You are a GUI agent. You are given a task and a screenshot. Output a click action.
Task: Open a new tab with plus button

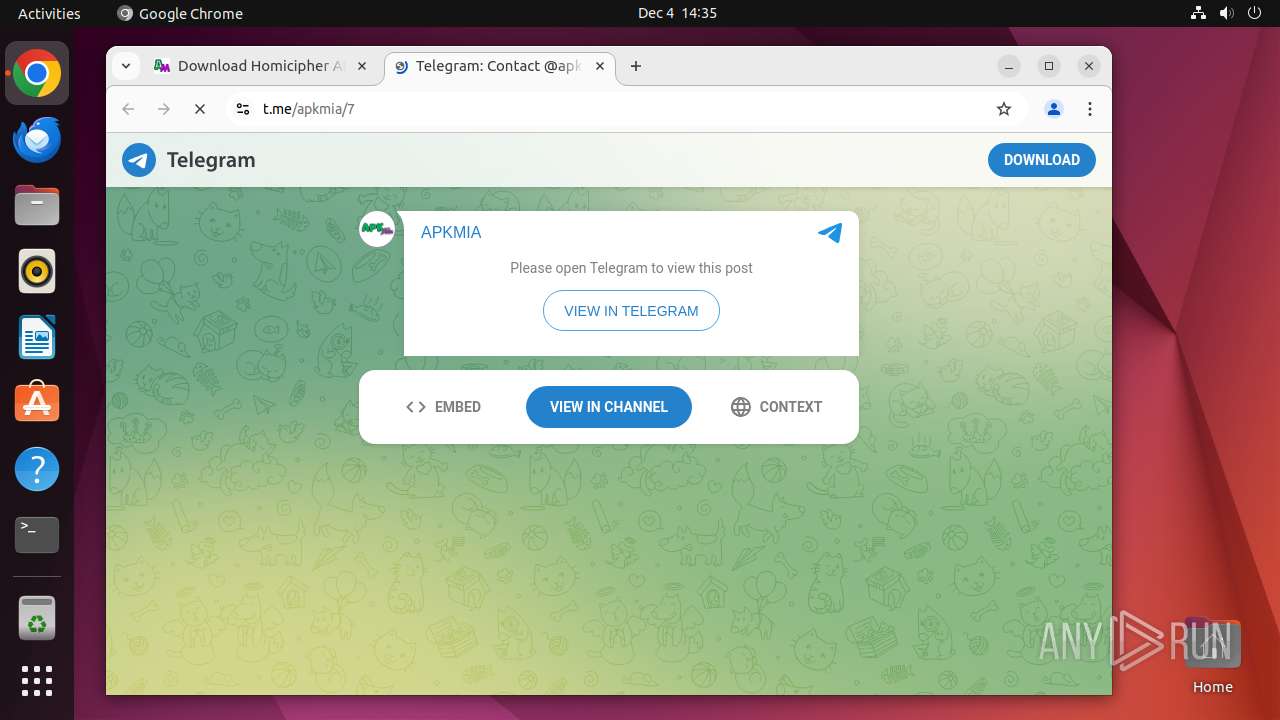[x=636, y=66]
